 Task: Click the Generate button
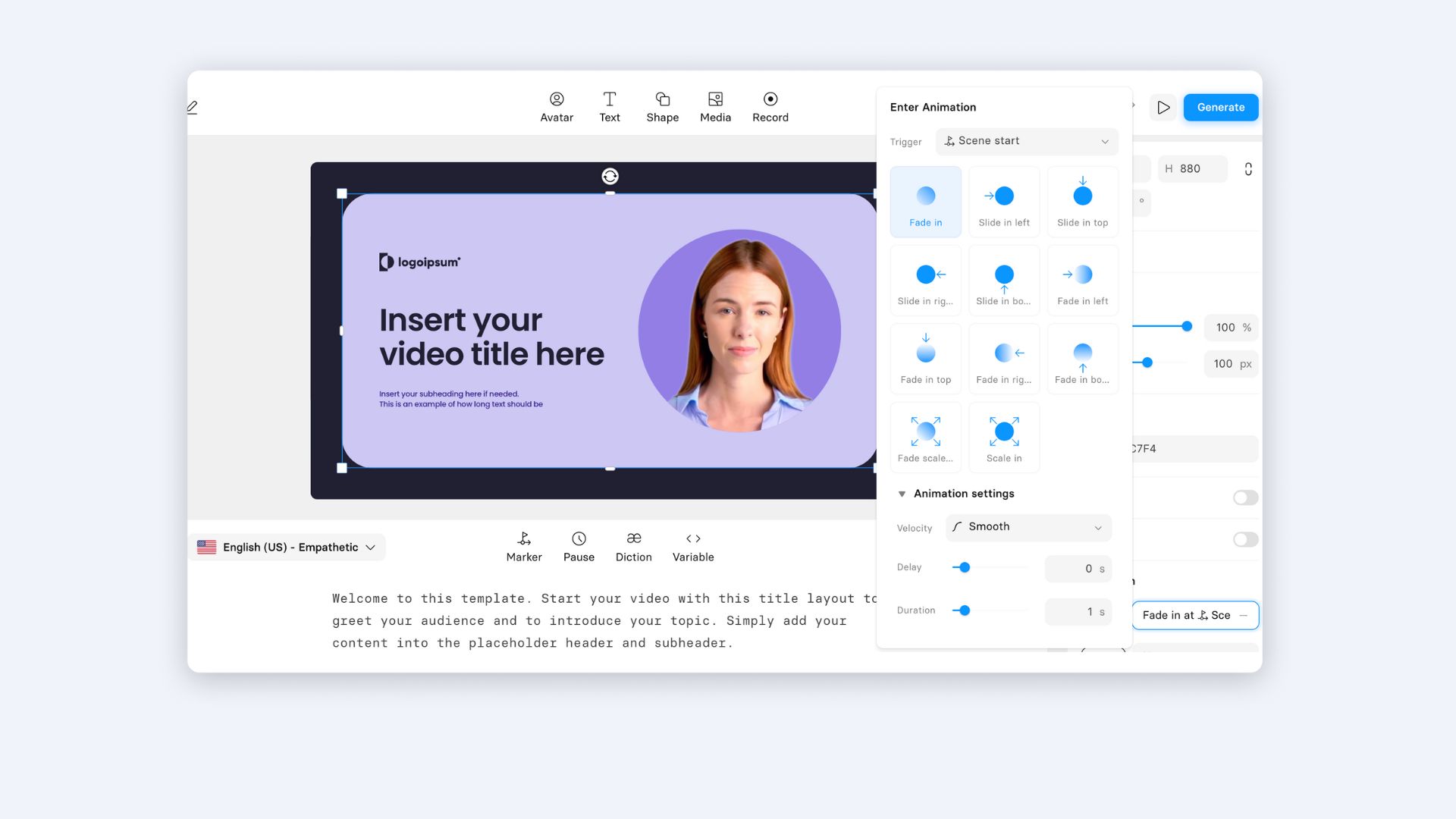[x=1220, y=108]
